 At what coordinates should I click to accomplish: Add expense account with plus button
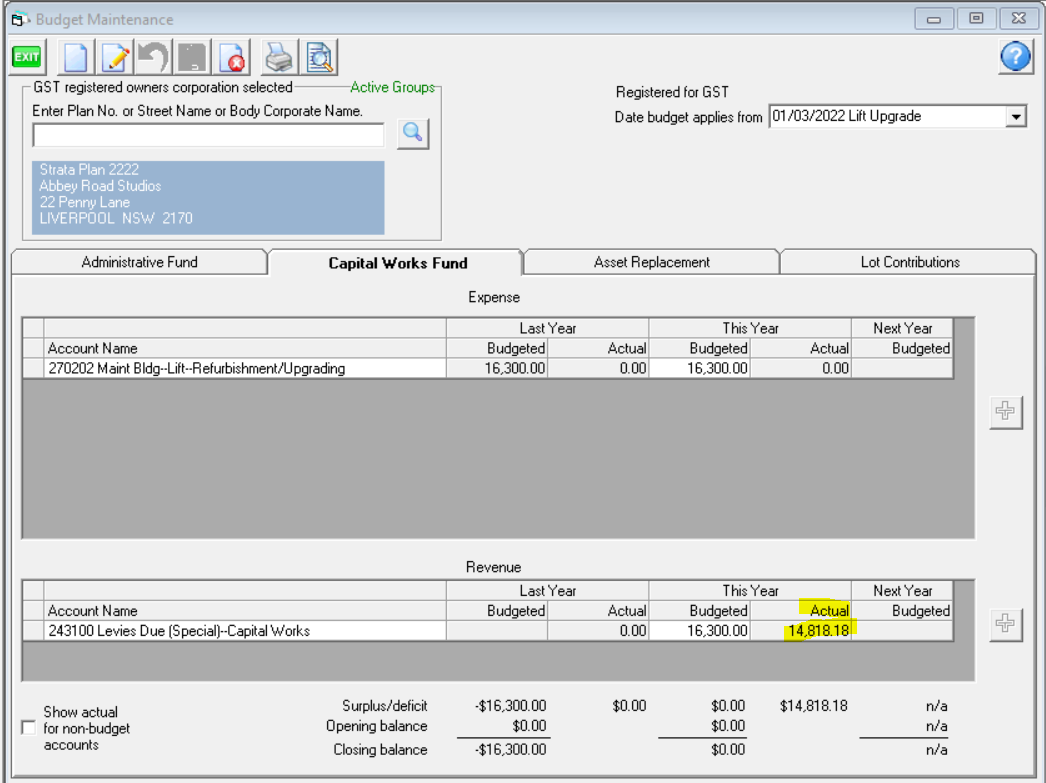pyautogui.click(x=1006, y=412)
